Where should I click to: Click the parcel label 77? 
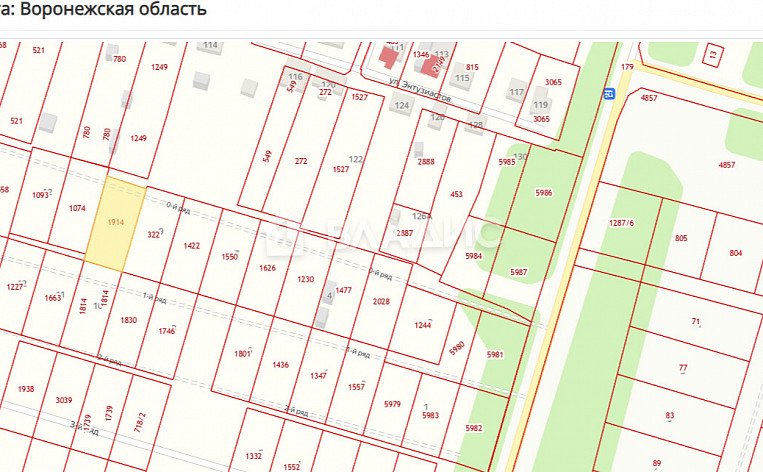[x=683, y=368]
